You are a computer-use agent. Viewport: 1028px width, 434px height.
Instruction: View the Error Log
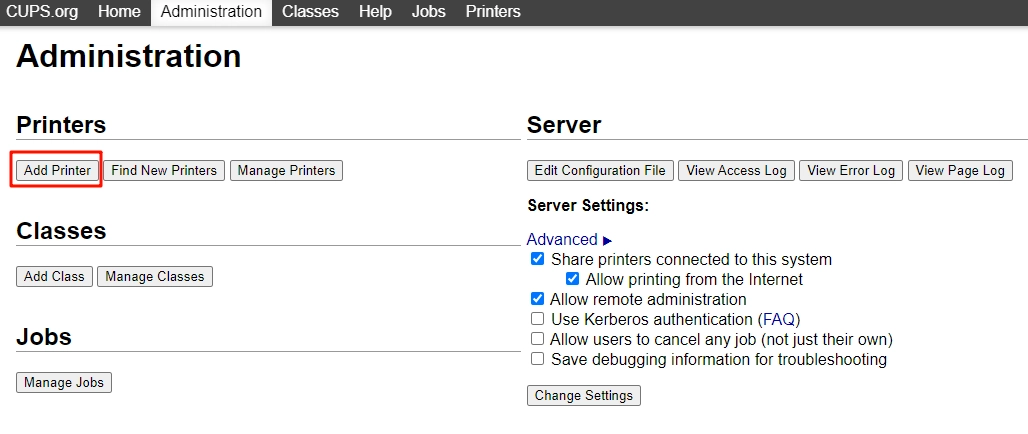click(x=851, y=171)
